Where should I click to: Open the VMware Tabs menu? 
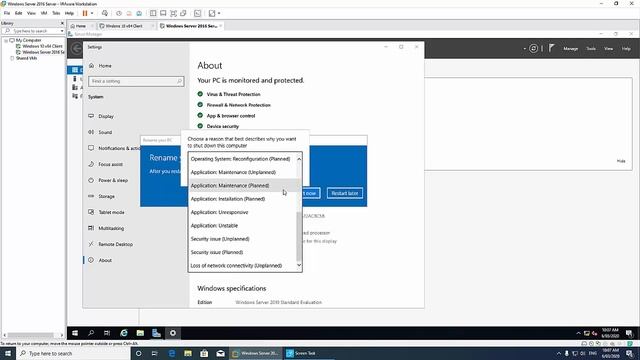coord(56,13)
